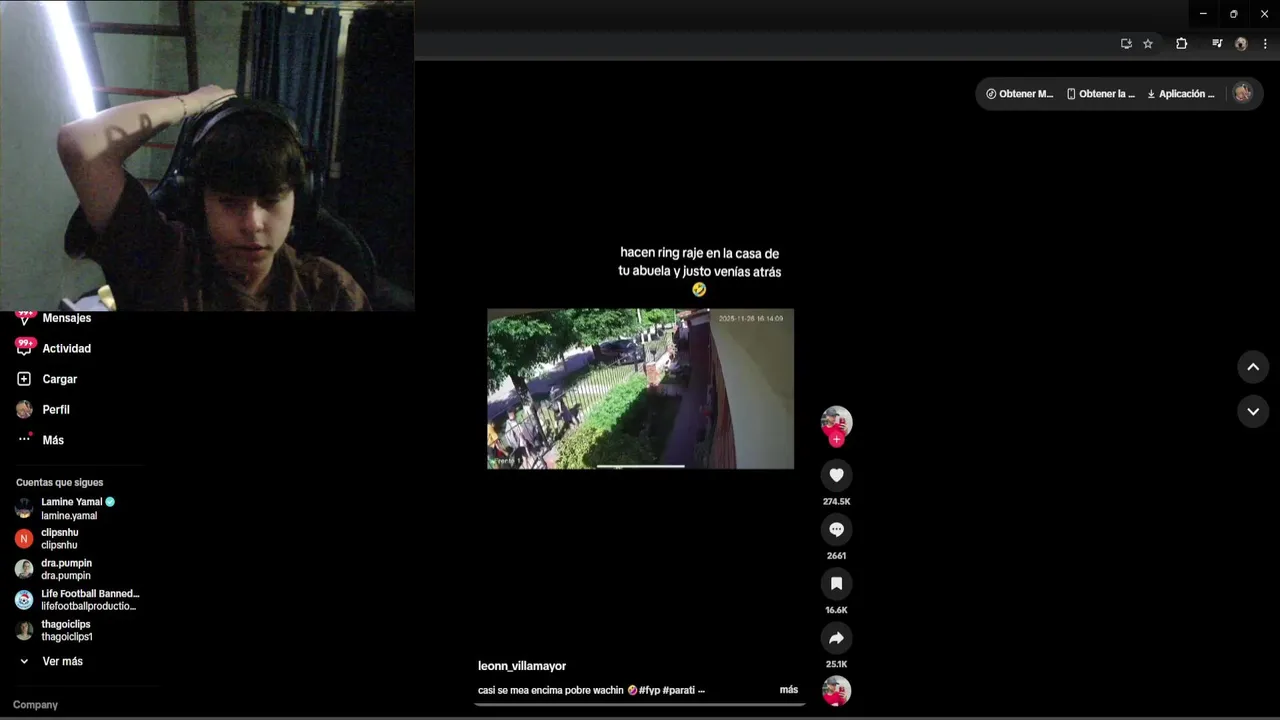
Task: Click dra.pumpin avatar thumbnail
Action: point(24,569)
